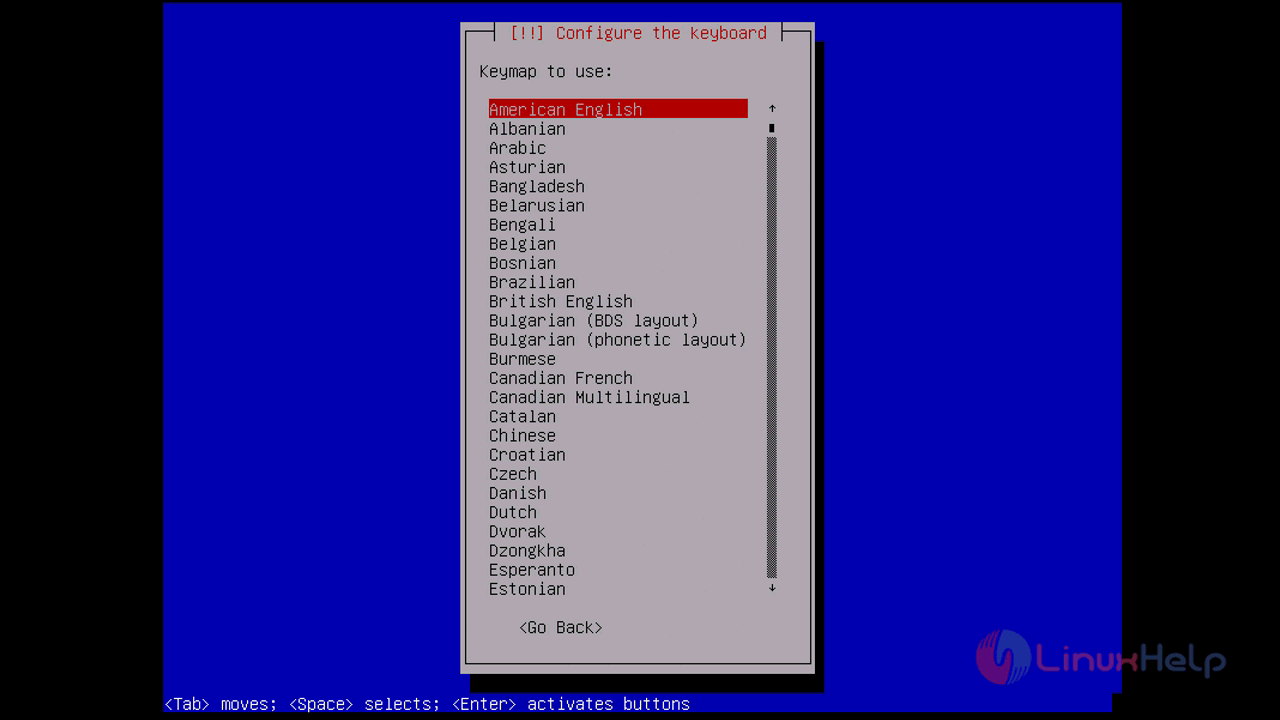Screen dimensions: 1280x720
Task: Select the American English keymap
Action: click(x=618, y=109)
